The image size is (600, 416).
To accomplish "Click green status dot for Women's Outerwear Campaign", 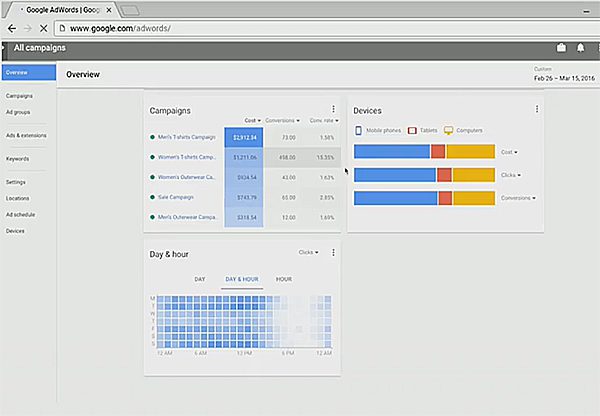I will [152, 177].
